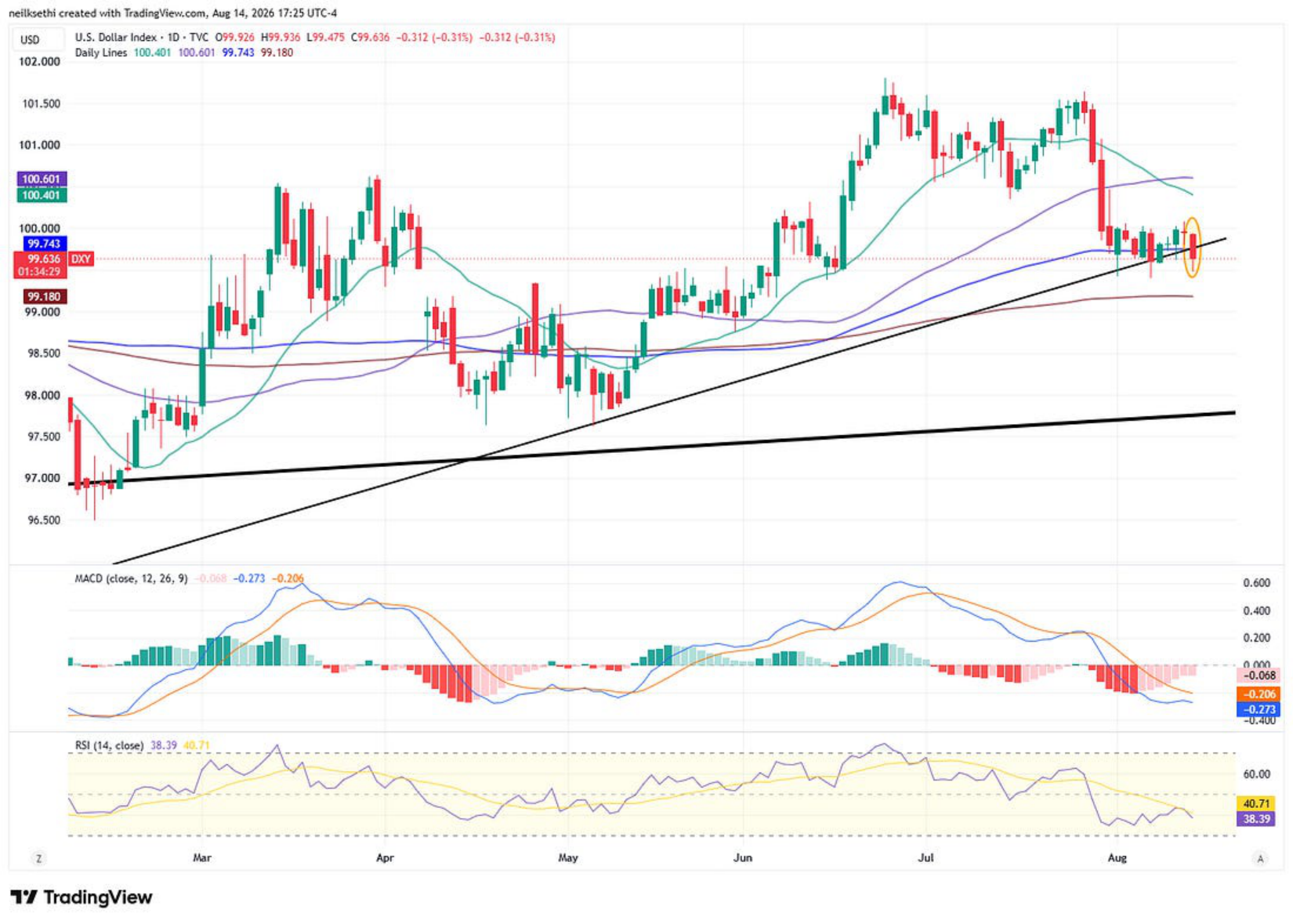
Task: Click the Jun label on time axis
Action: click(743, 858)
